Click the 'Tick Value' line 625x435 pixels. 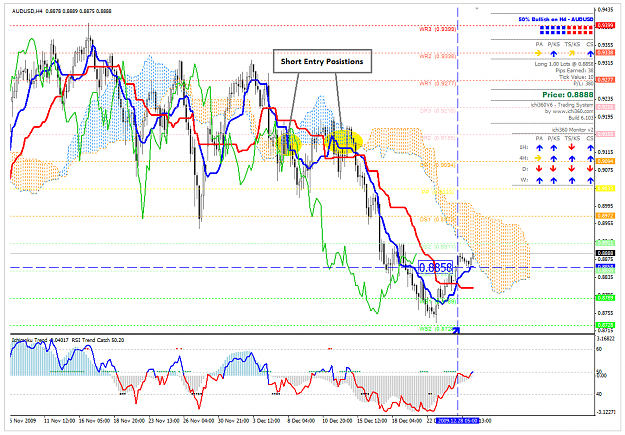click(x=576, y=77)
